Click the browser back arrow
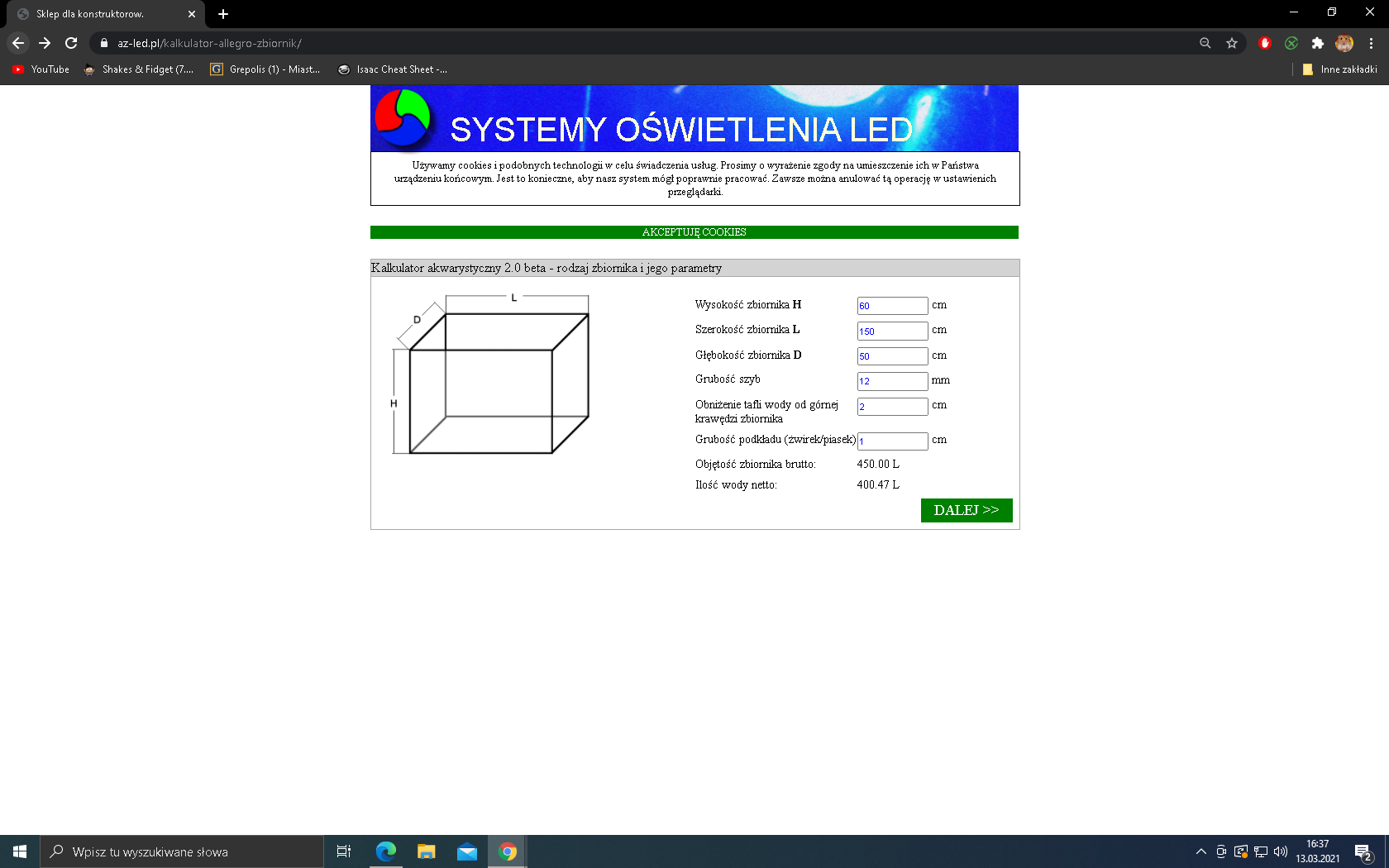 18,43
